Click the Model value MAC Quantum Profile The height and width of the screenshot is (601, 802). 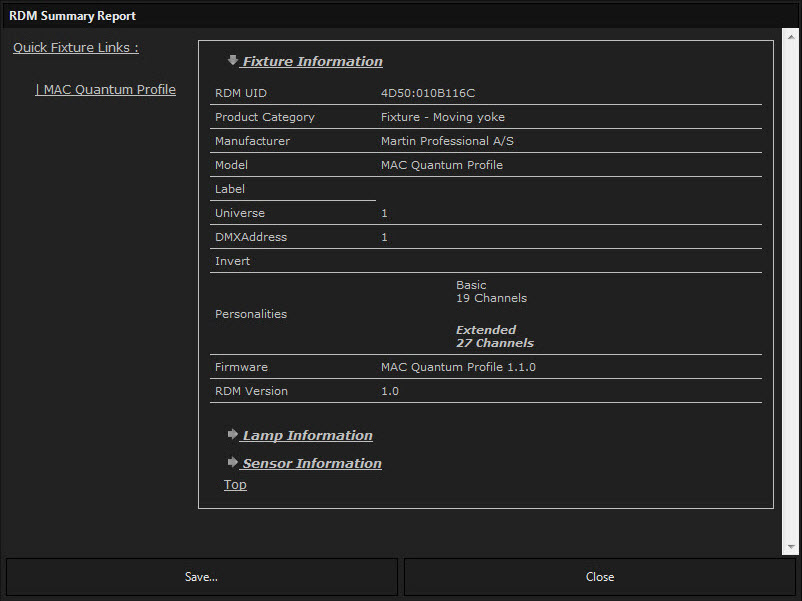coord(442,165)
